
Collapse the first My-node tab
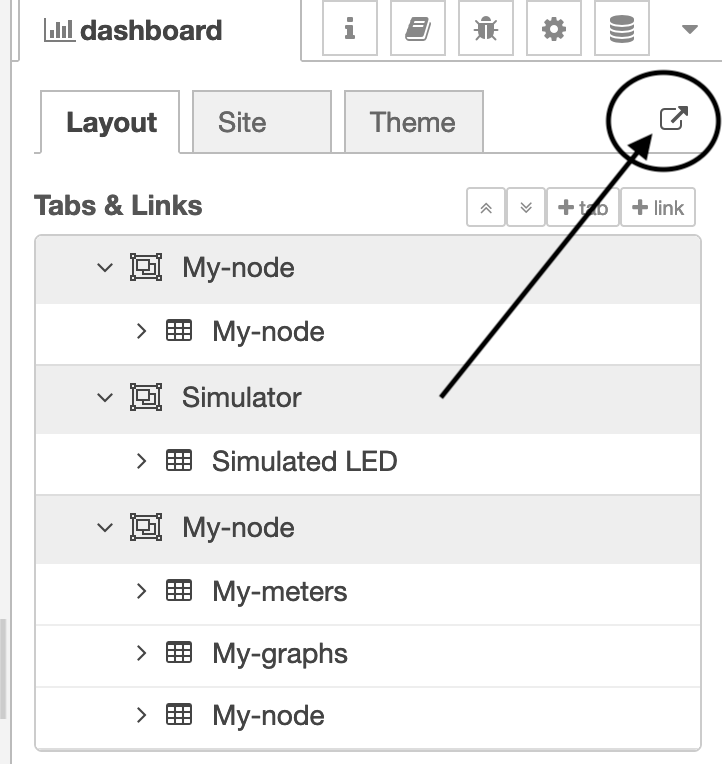coord(105,267)
